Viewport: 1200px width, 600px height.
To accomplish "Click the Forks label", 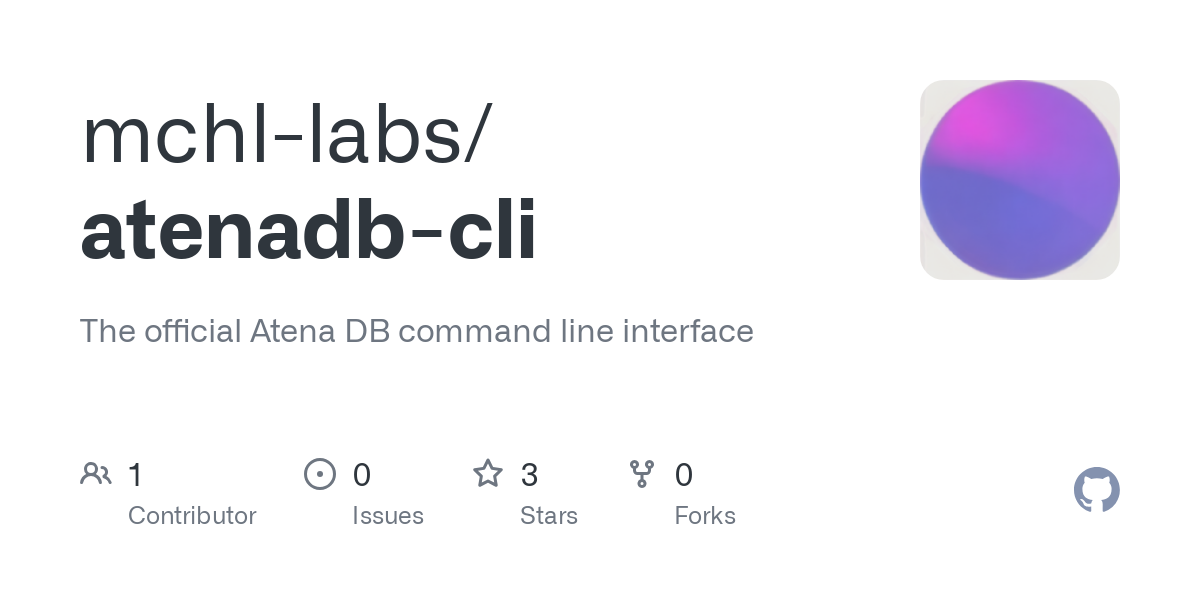I will (705, 516).
